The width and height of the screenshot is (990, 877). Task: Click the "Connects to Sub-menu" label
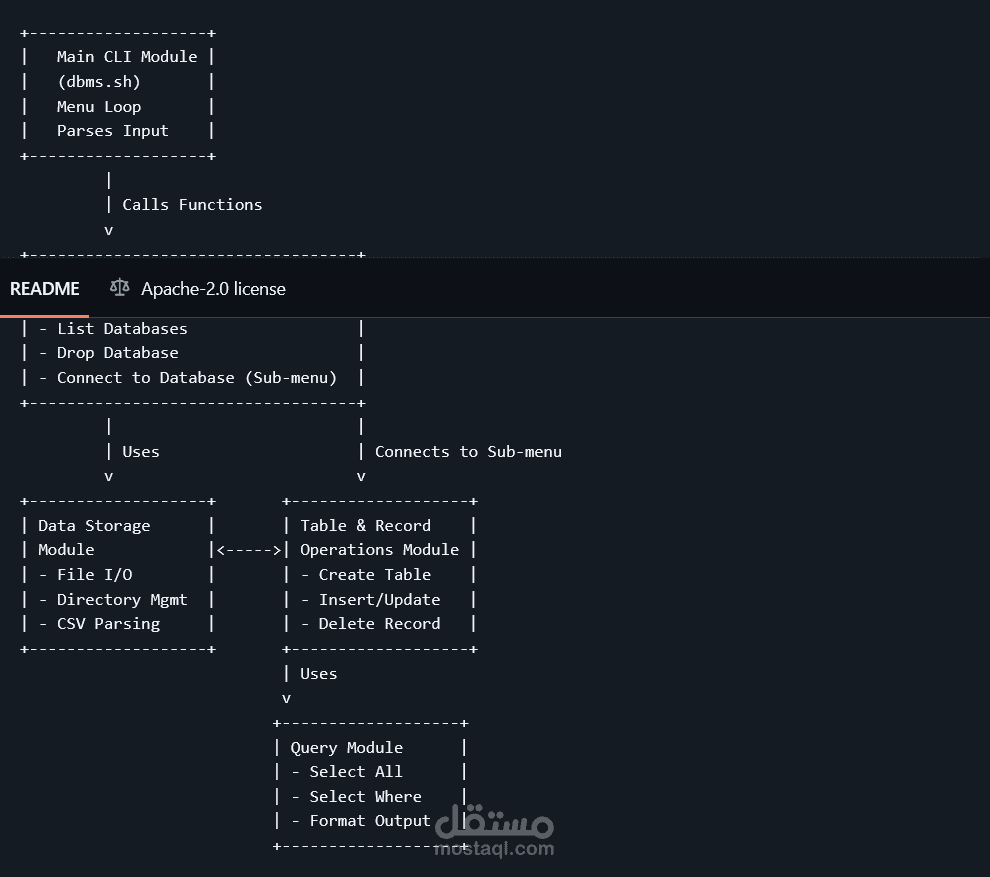click(x=468, y=452)
